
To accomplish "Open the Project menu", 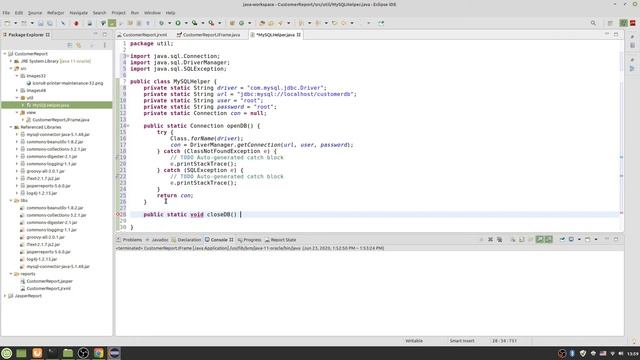I will click(118, 13).
